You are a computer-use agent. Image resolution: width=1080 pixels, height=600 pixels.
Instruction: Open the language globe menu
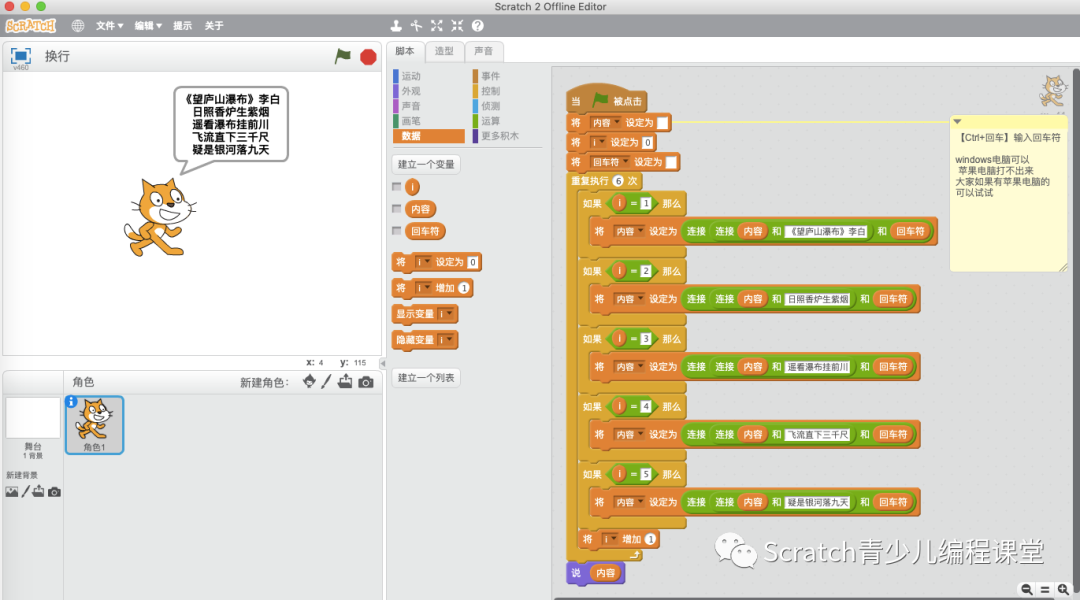[77, 27]
